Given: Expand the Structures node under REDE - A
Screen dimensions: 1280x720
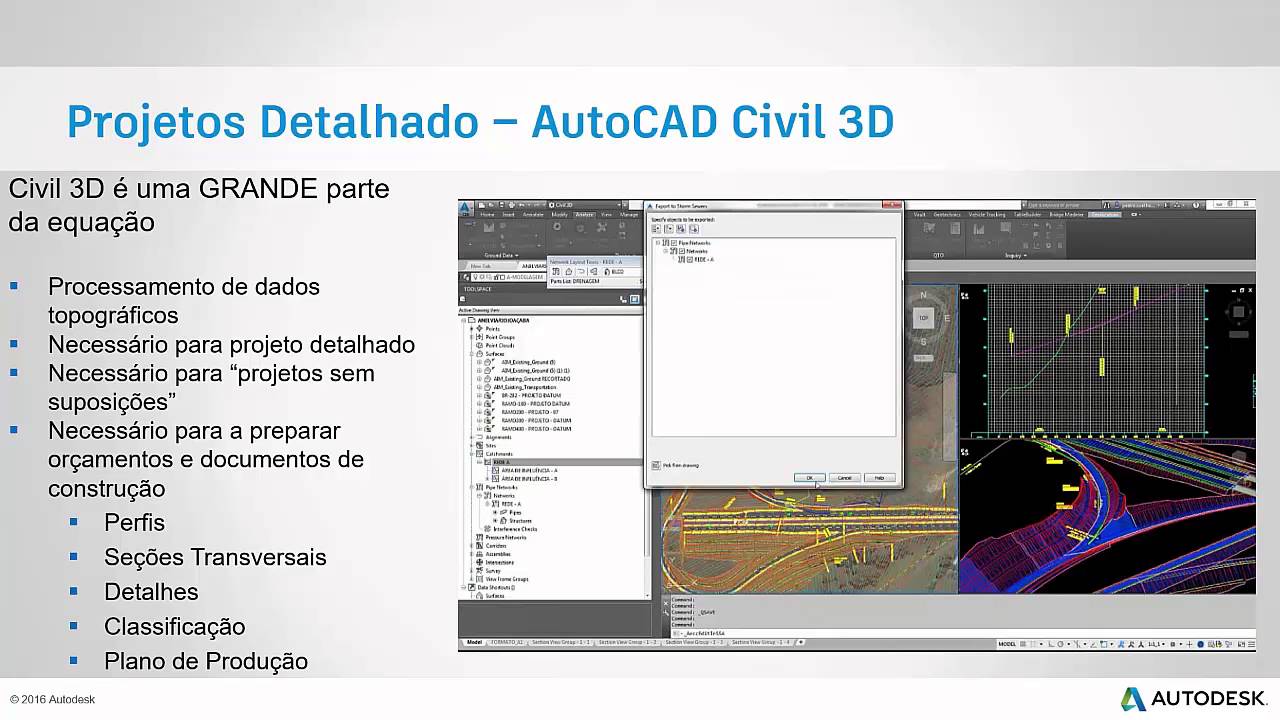Looking at the screenshot, I should coord(494,520).
